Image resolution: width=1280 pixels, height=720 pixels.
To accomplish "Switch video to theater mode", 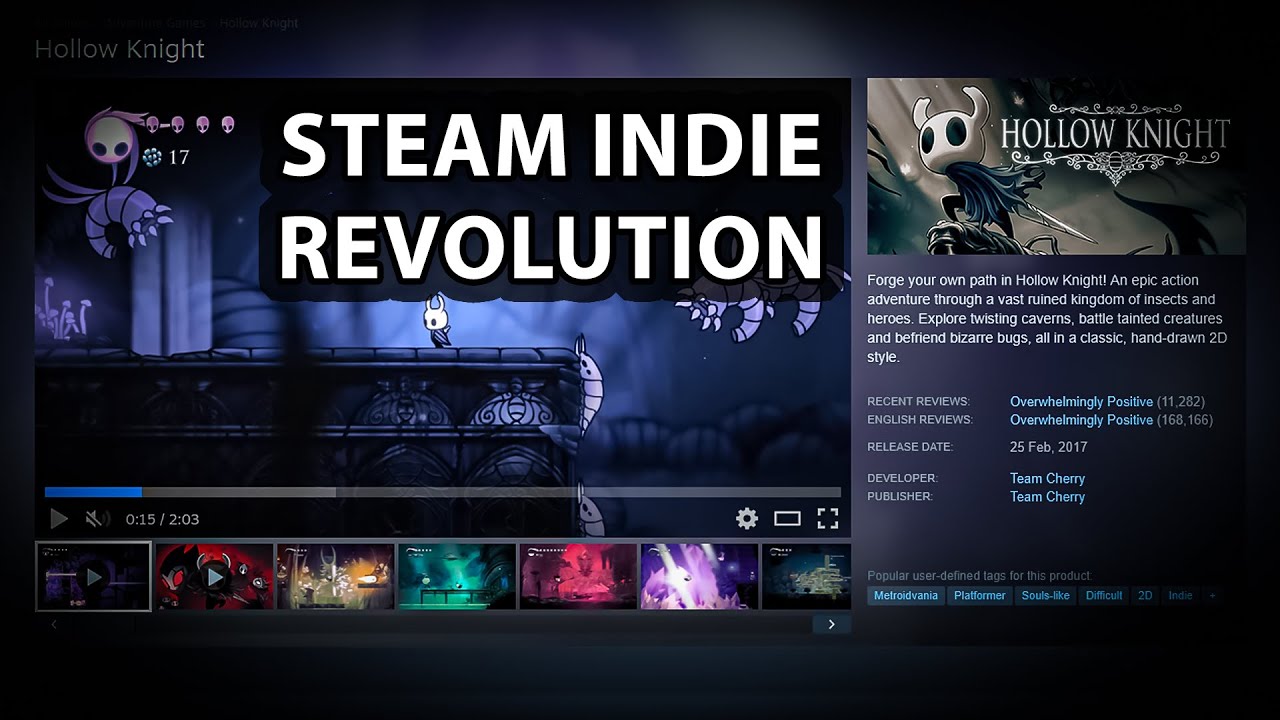I will click(787, 518).
